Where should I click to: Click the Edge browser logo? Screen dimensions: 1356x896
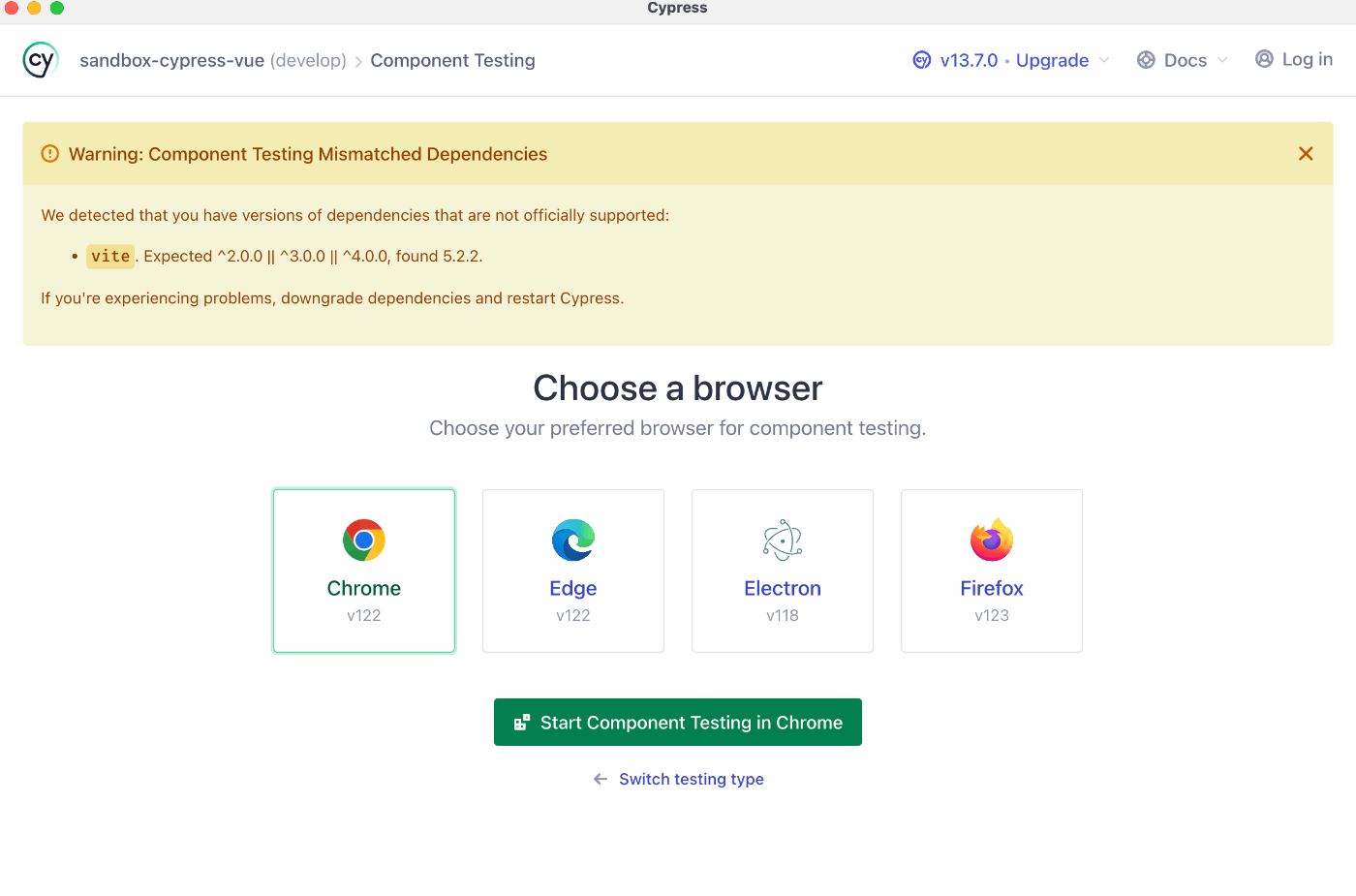click(573, 541)
